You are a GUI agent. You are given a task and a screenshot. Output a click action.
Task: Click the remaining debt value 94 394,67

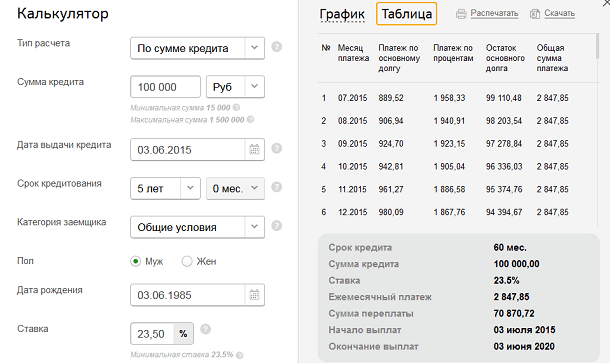pyautogui.click(x=504, y=212)
